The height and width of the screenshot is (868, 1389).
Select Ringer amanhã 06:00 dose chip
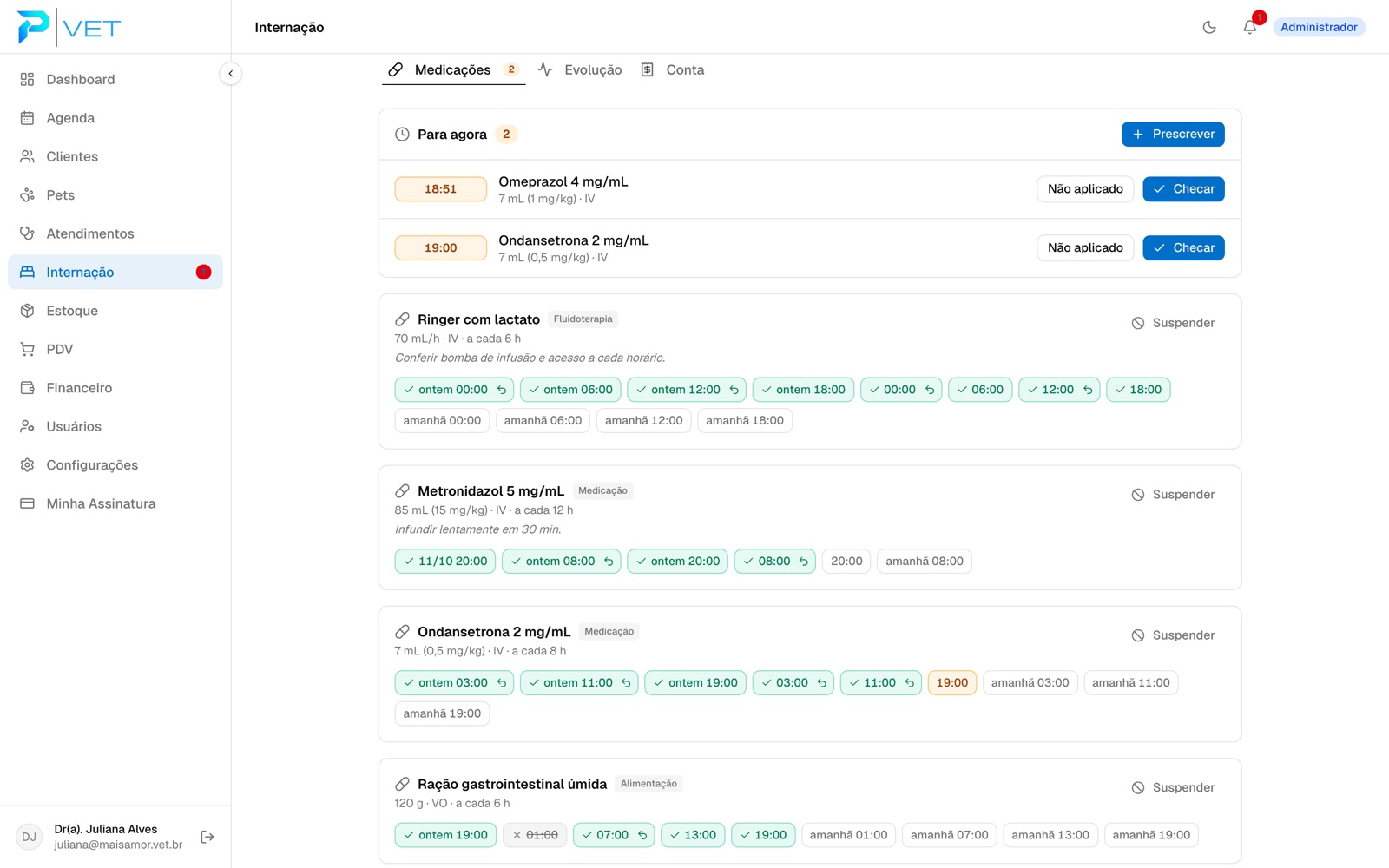click(x=543, y=420)
